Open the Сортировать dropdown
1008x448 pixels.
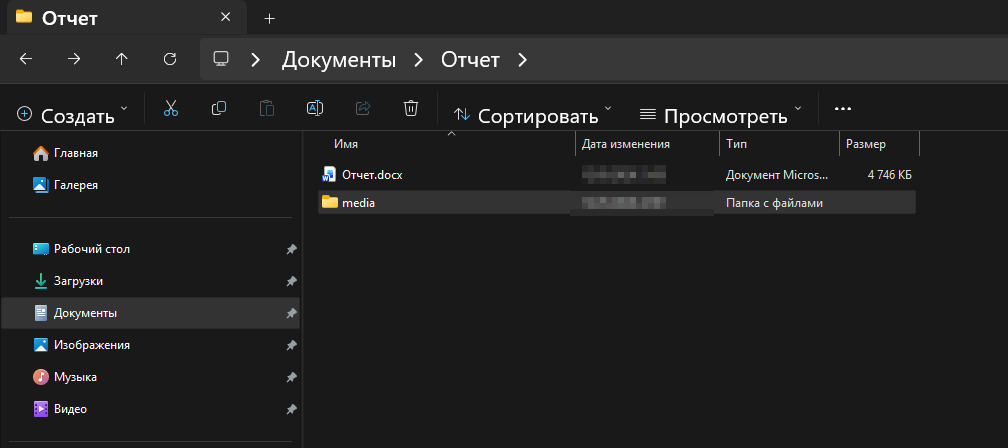coord(532,115)
